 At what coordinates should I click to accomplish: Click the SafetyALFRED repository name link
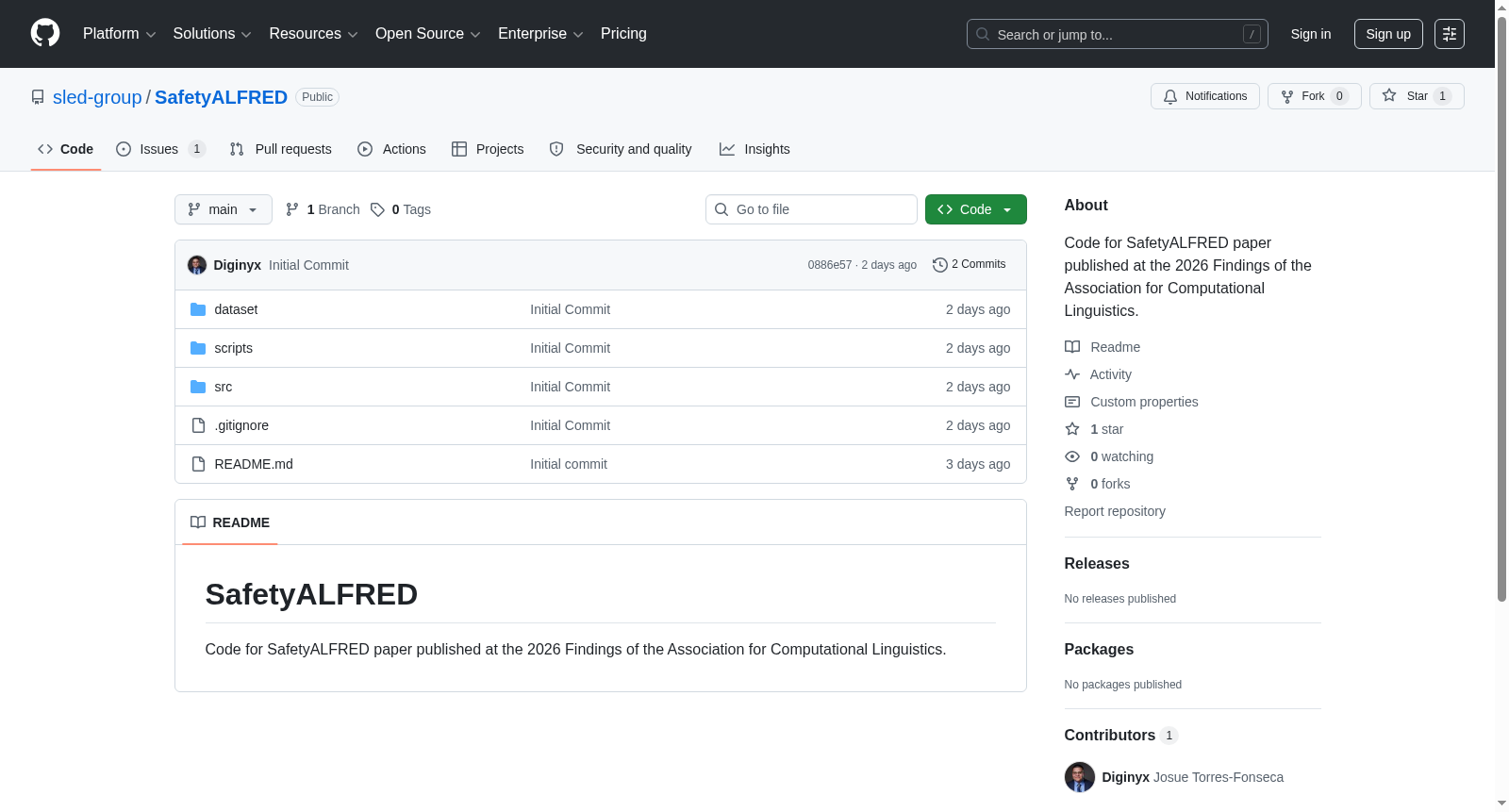pos(221,97)
